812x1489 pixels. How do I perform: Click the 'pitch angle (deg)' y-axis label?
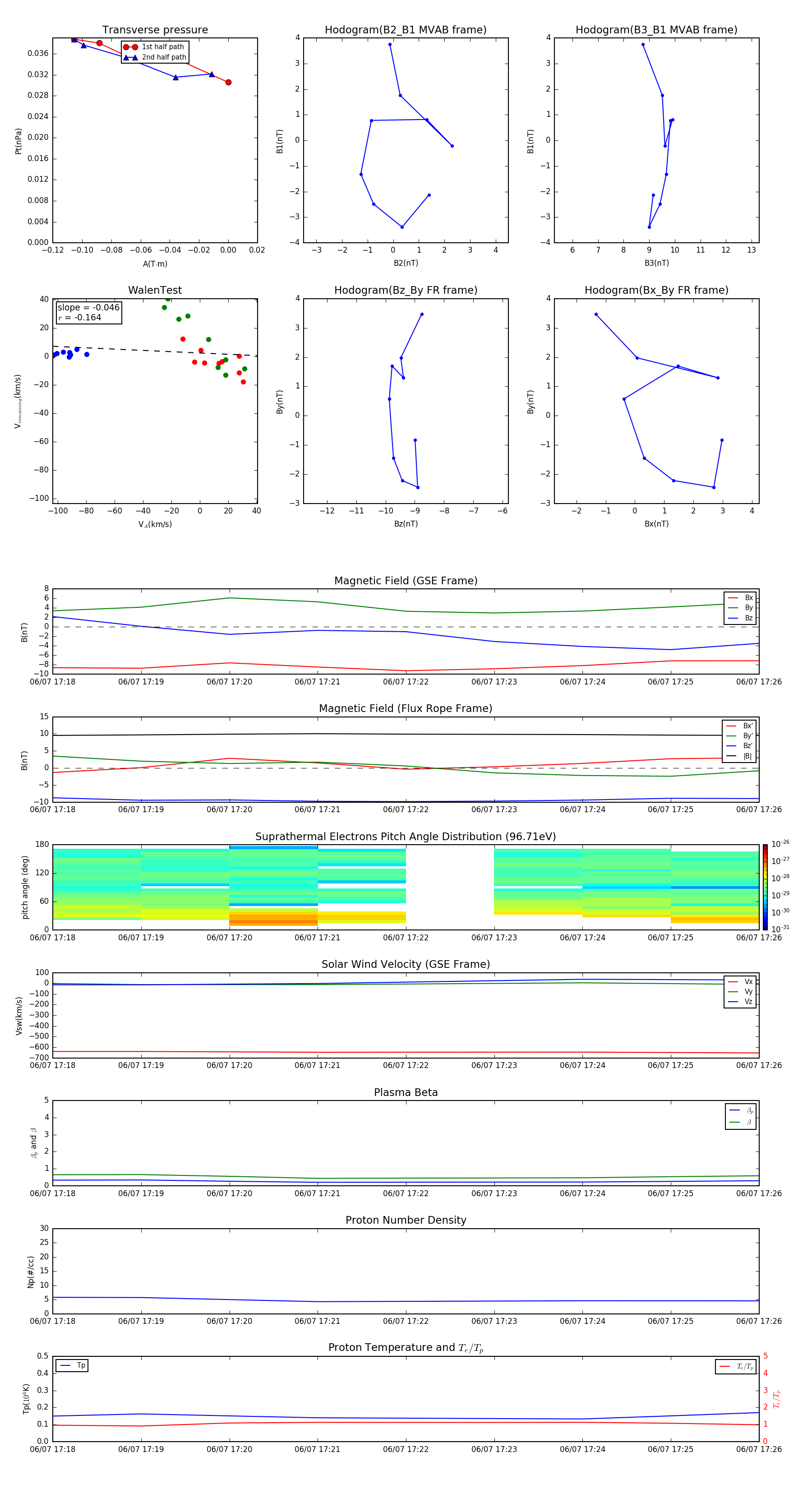pyautogui.click(x=25, y=887)
